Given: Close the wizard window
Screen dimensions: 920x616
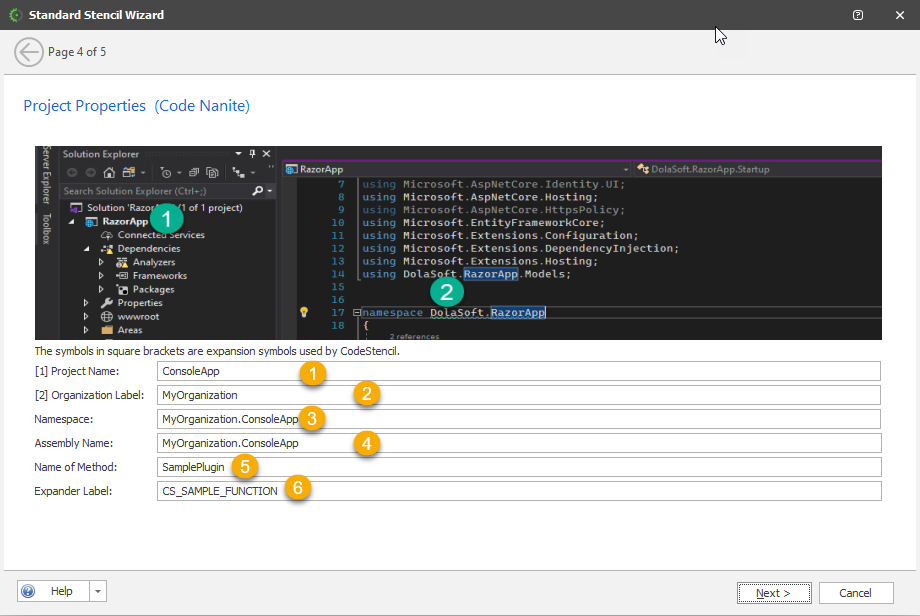Looking at the screenshot, I should coord(898,15).
